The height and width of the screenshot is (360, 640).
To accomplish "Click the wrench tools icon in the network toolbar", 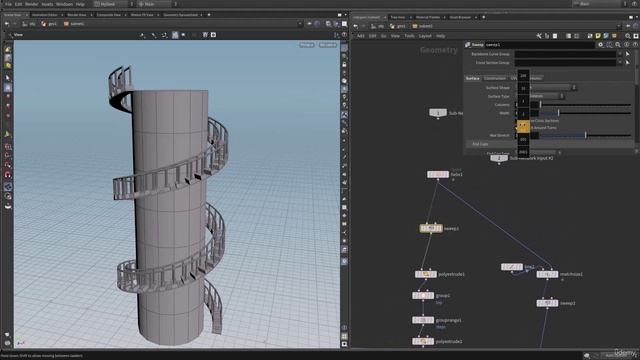I will 539,36.
